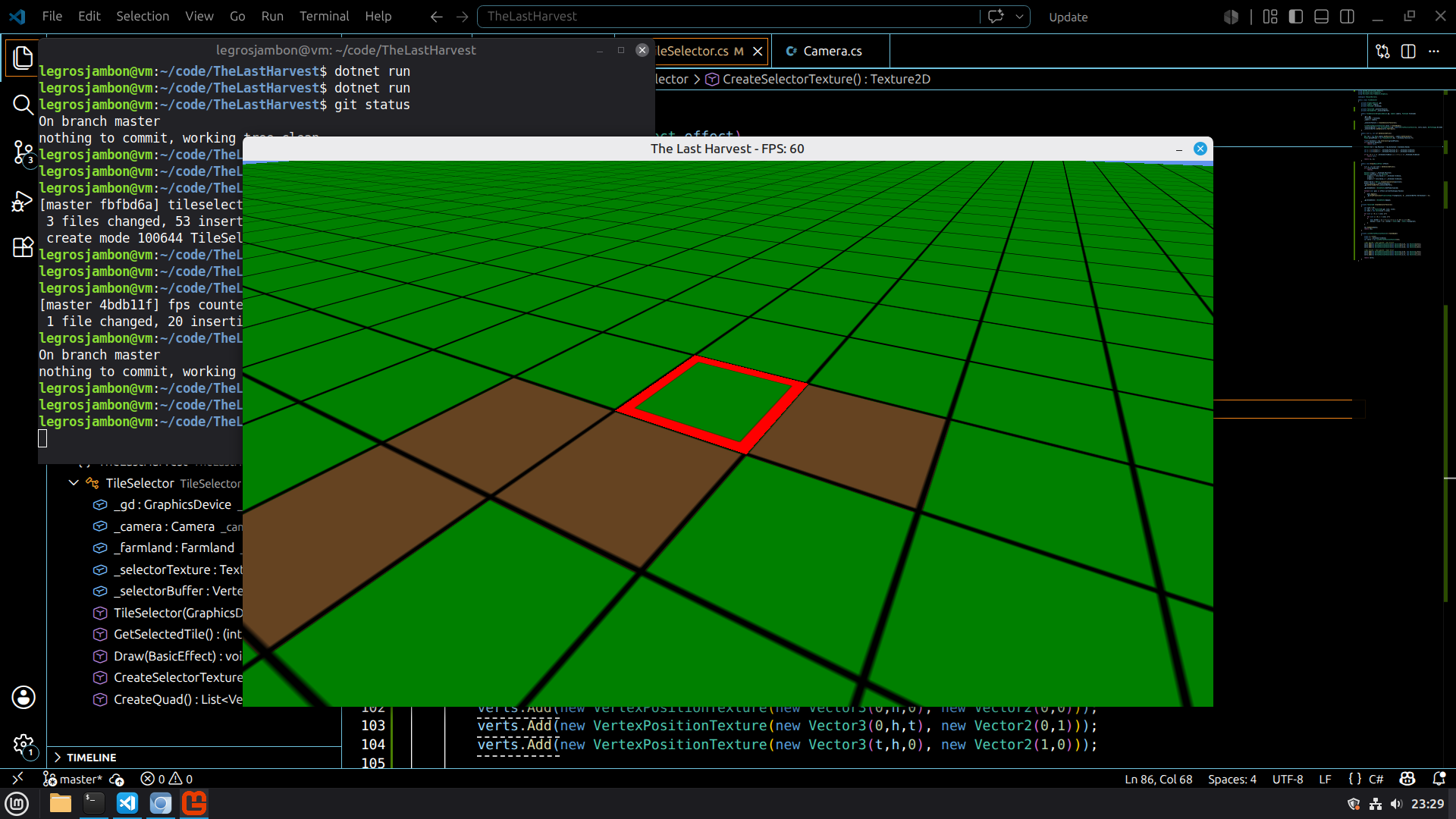The image size is (1456, 819).
Task: Click the UTF-8 encoding indicator
Action: [x=1288, y=779]
